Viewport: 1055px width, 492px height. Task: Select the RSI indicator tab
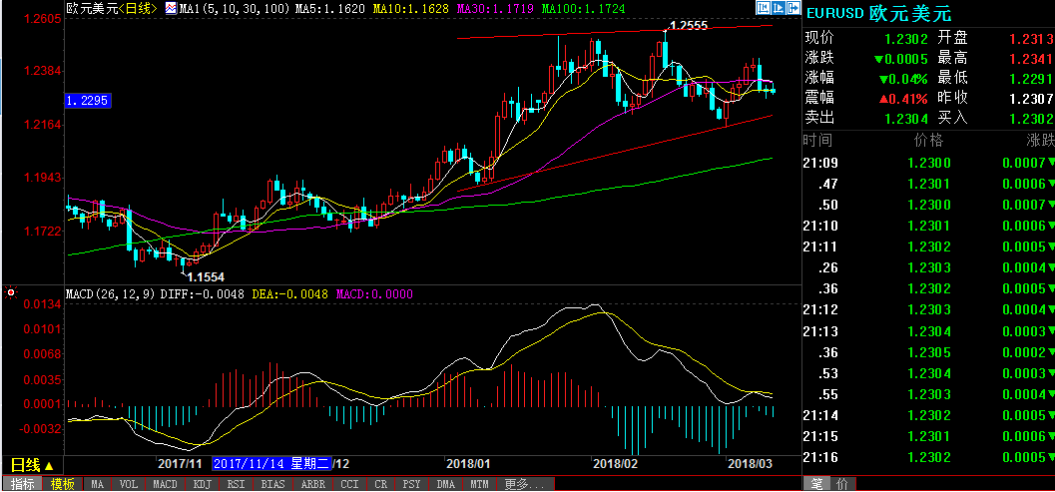[235, 485]
